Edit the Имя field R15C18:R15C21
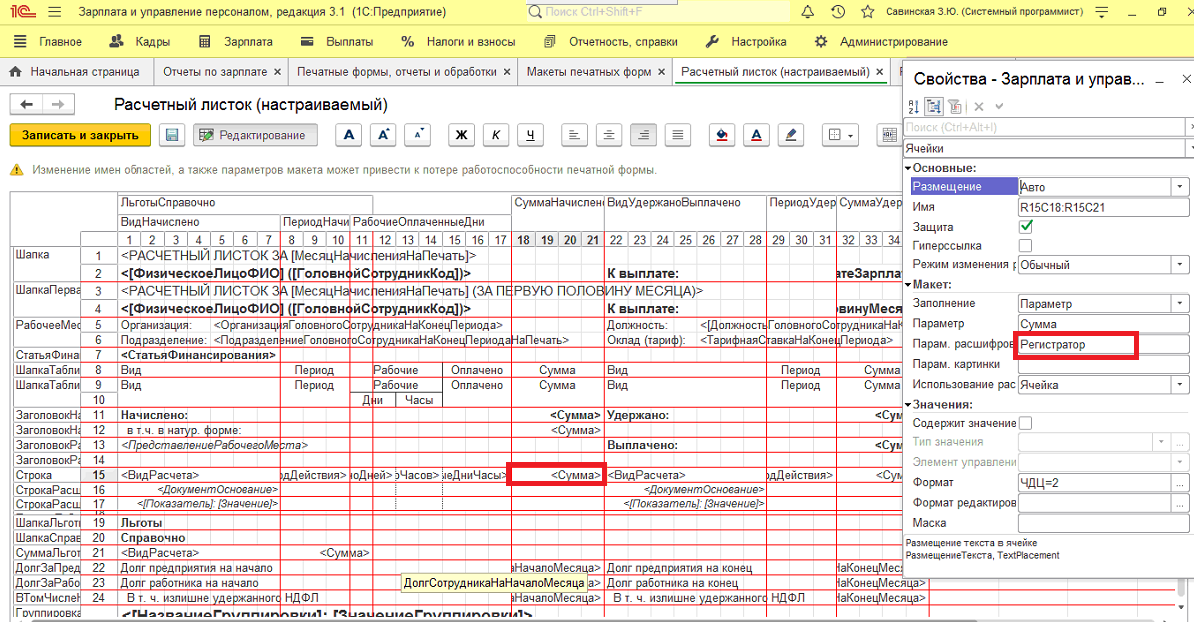 pyautogui.click(x=1103, y=207)
